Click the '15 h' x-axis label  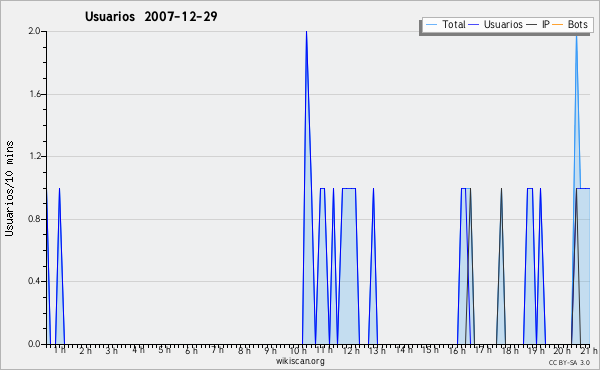click(430, 350)
